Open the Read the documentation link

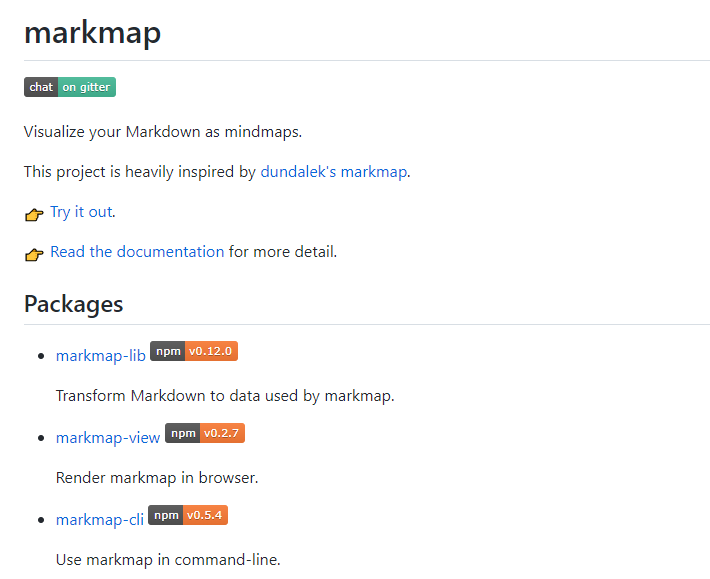(137, 252)
